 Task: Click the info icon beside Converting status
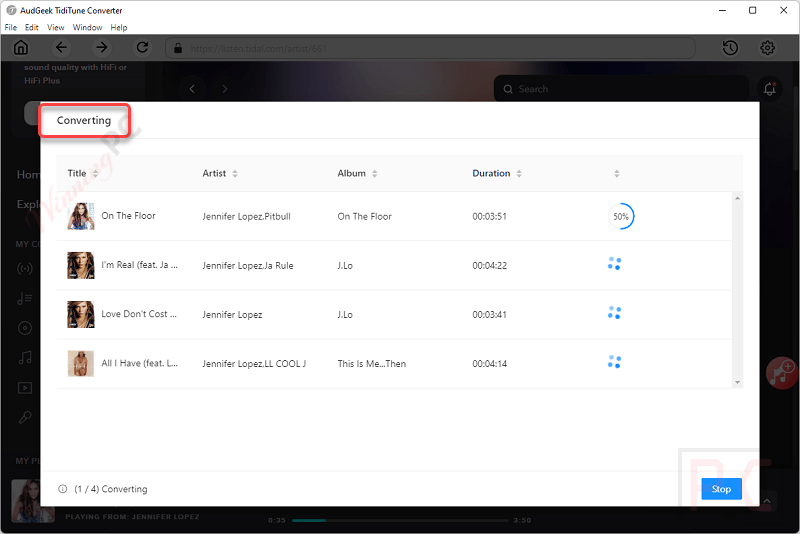tap(62, 489)
